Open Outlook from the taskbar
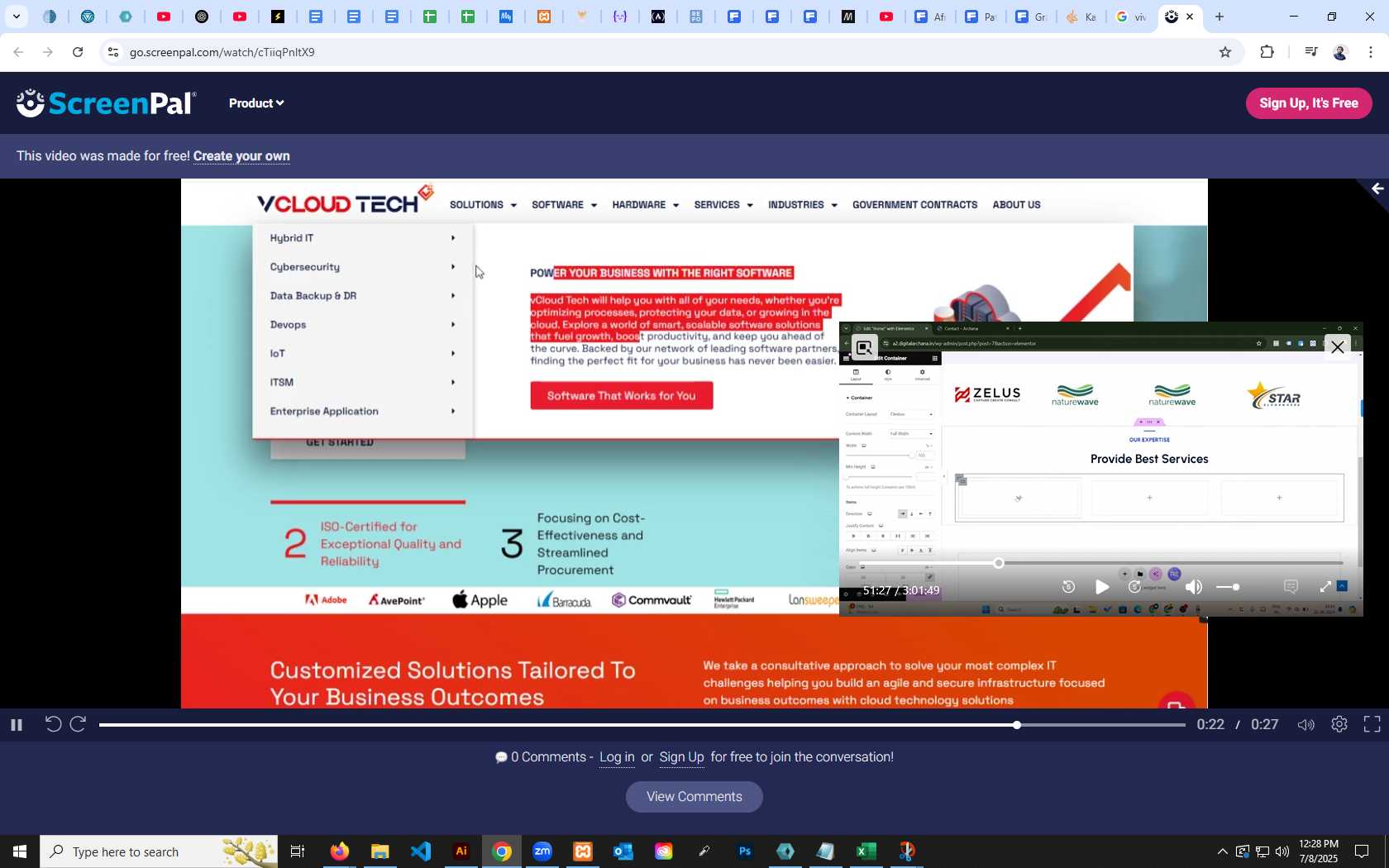 (623, 851)
